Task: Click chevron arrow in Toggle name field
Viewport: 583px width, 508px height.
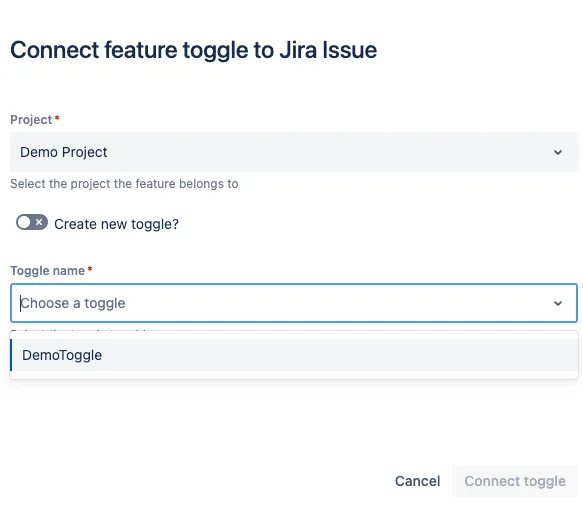Action: pyautogui.click(x=558, y=303)
